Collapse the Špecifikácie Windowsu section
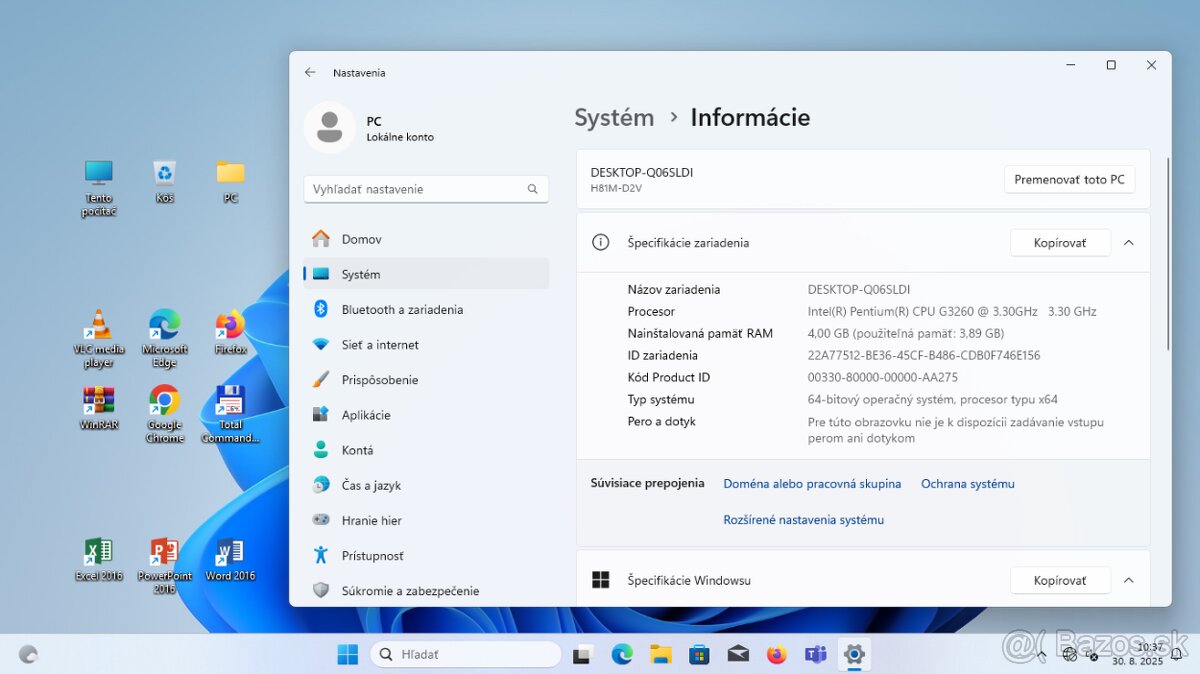The height and width of the screenshot is (674, 1200). click(1128, 581)
